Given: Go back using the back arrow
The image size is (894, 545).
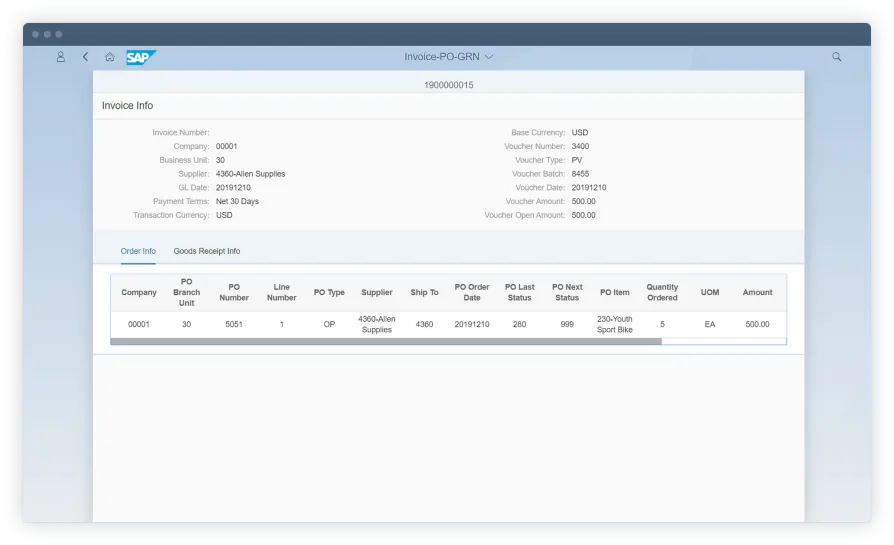Looking at the screenshot, I should tap(85, 57).
